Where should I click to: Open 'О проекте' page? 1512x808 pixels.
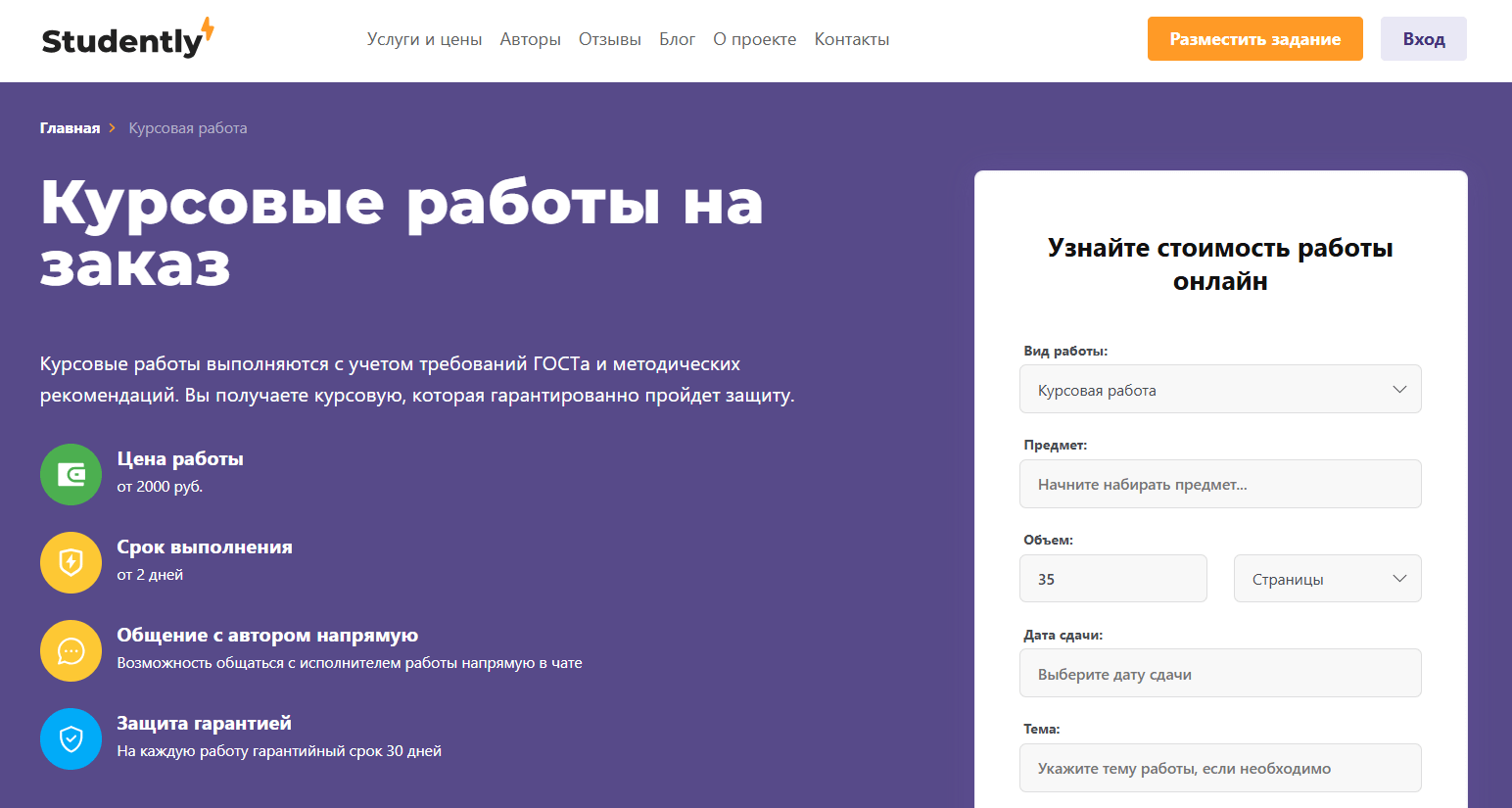(754, 39)
